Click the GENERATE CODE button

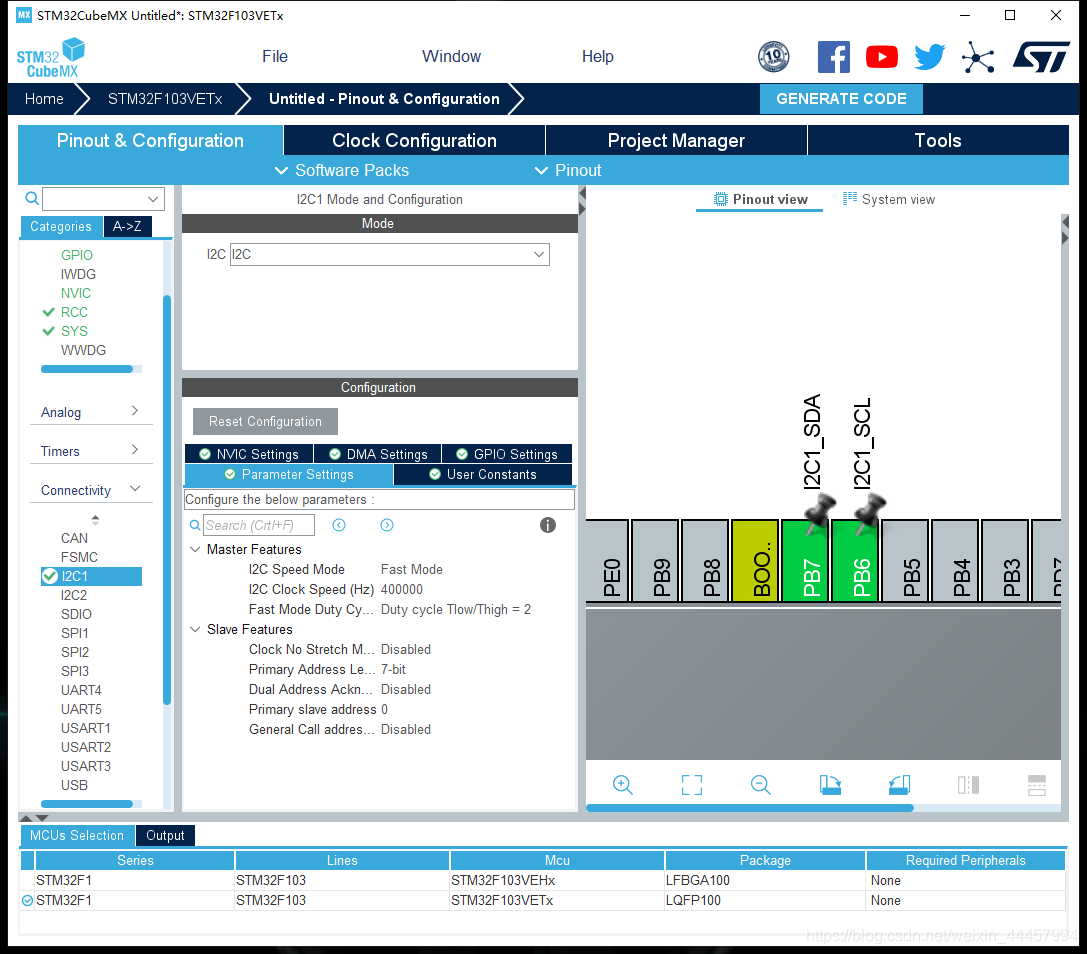click(841, 99)
